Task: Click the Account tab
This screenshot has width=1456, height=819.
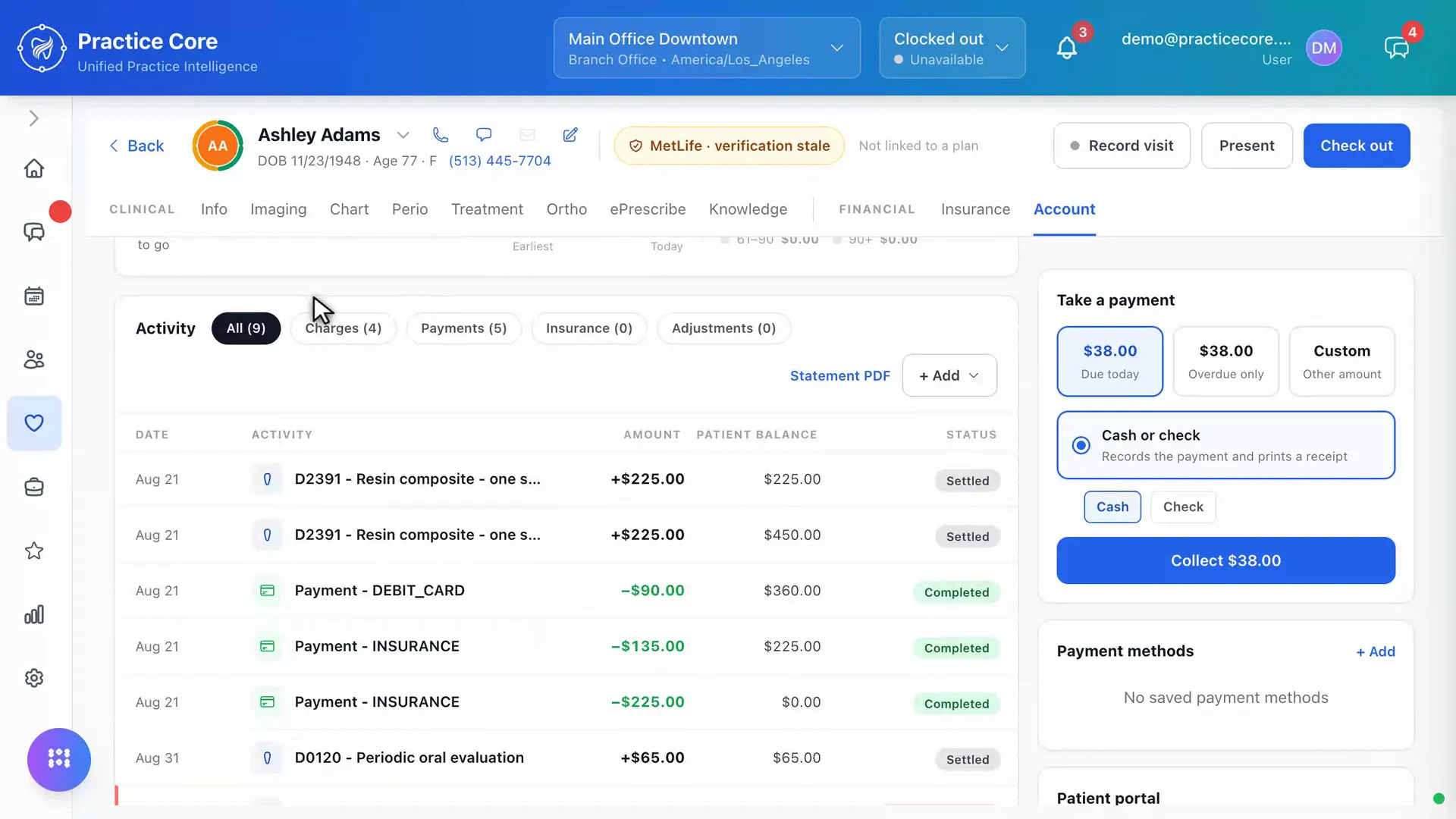Action: [1064, 209]
